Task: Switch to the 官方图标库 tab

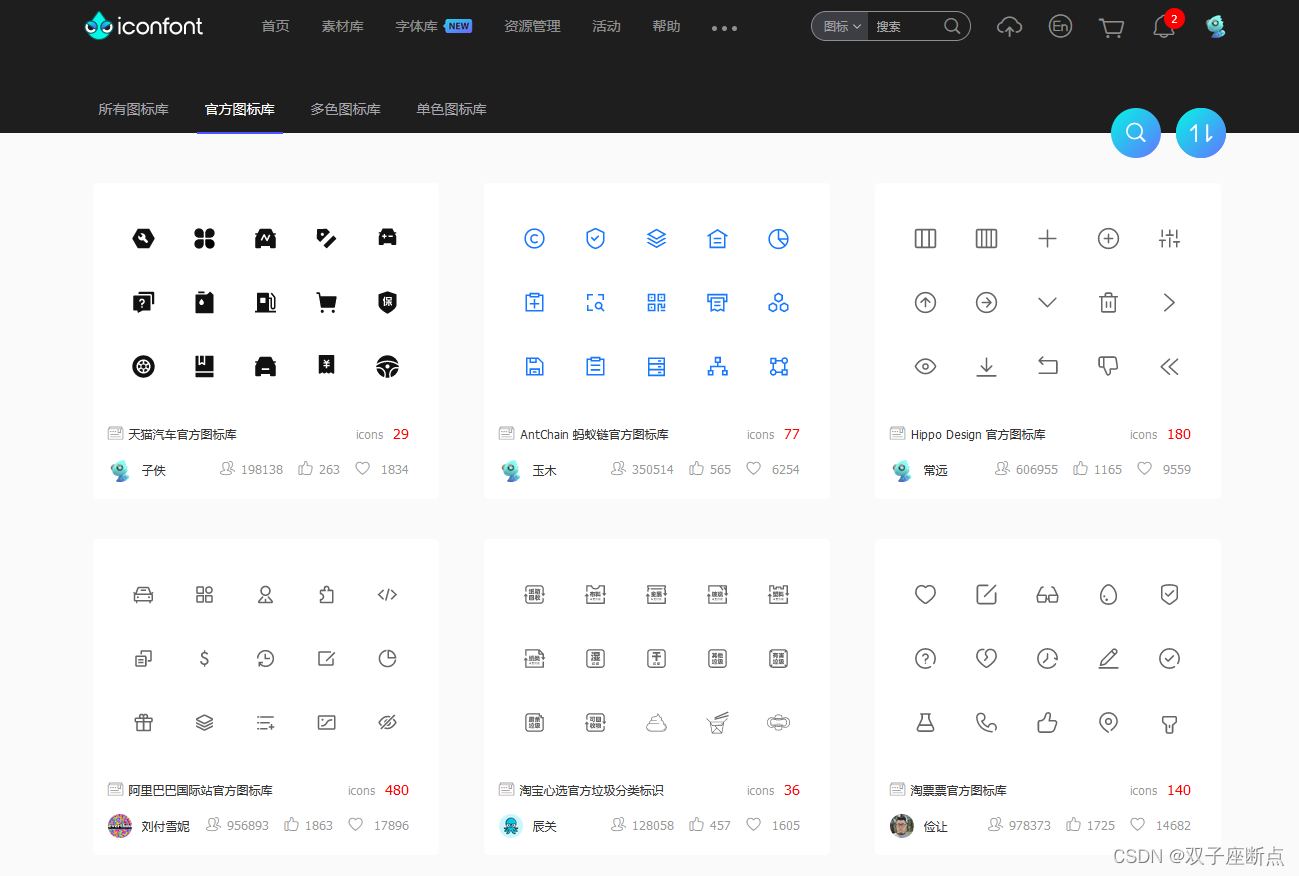Action: click(240, 109)
